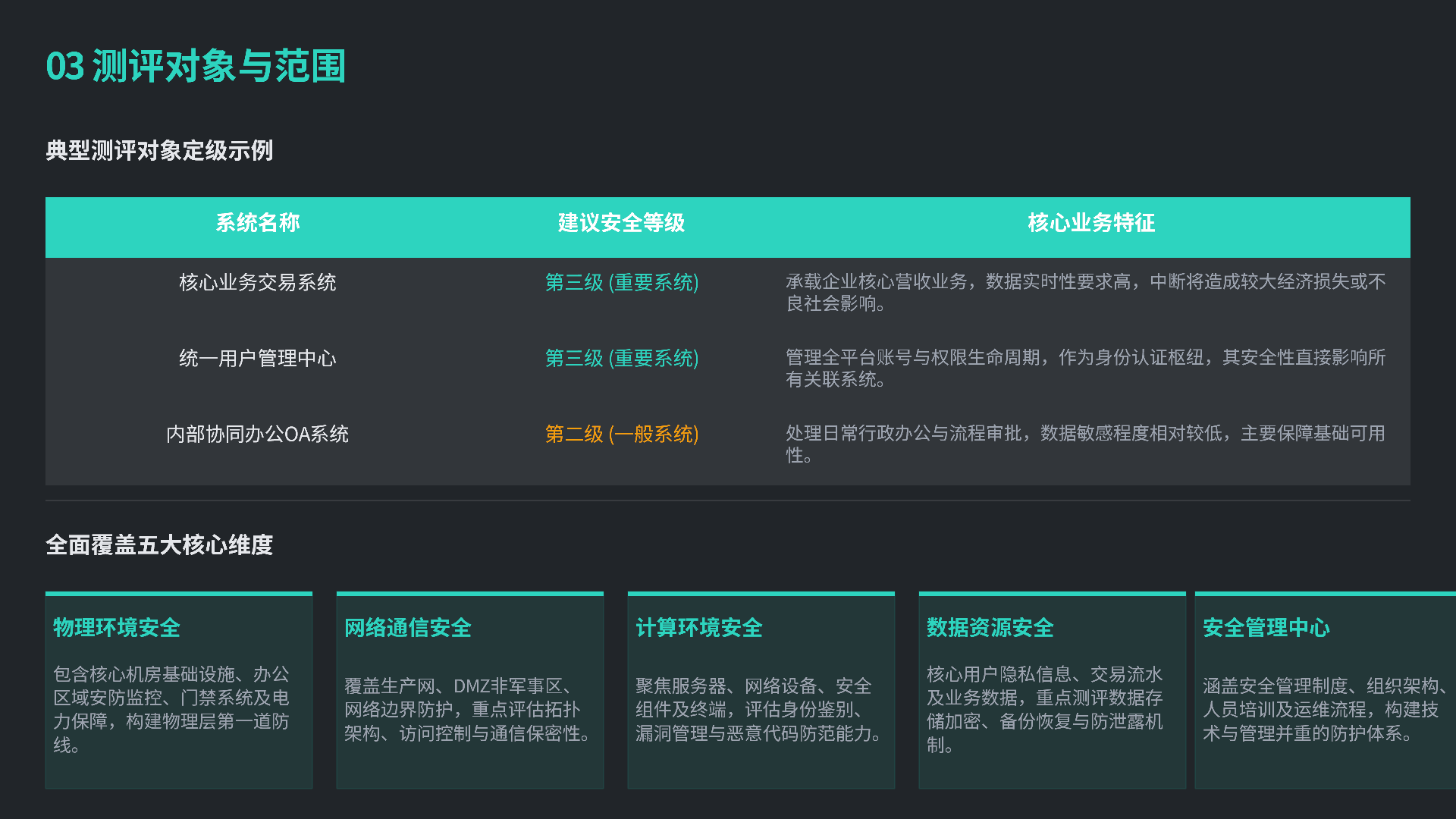This screenshot has width=1456, height=819.
Task: Select body text starting 核心用户隐私信息
Action: point(1045,710)
